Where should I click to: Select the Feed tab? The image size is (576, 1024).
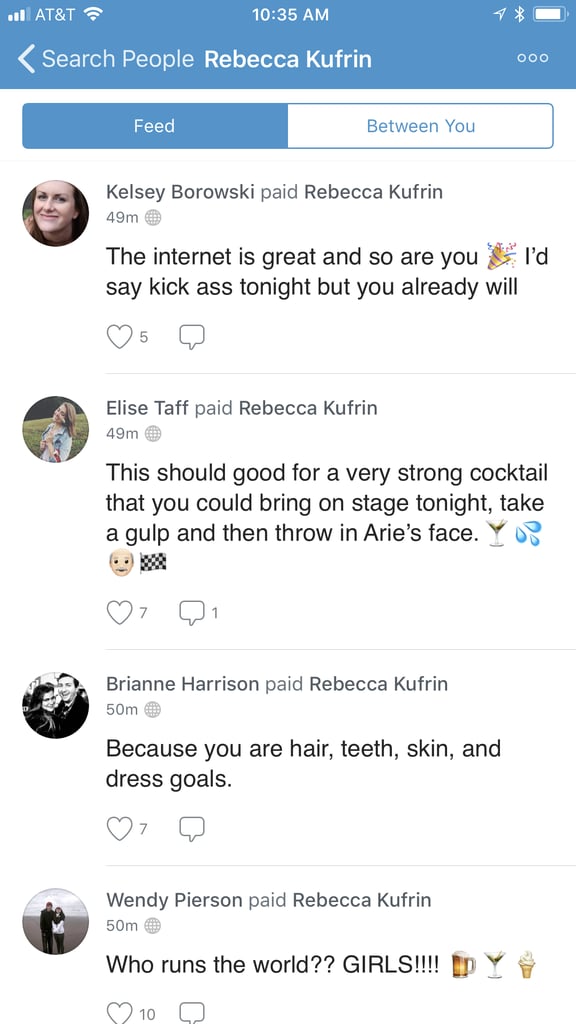pos(155,126)
